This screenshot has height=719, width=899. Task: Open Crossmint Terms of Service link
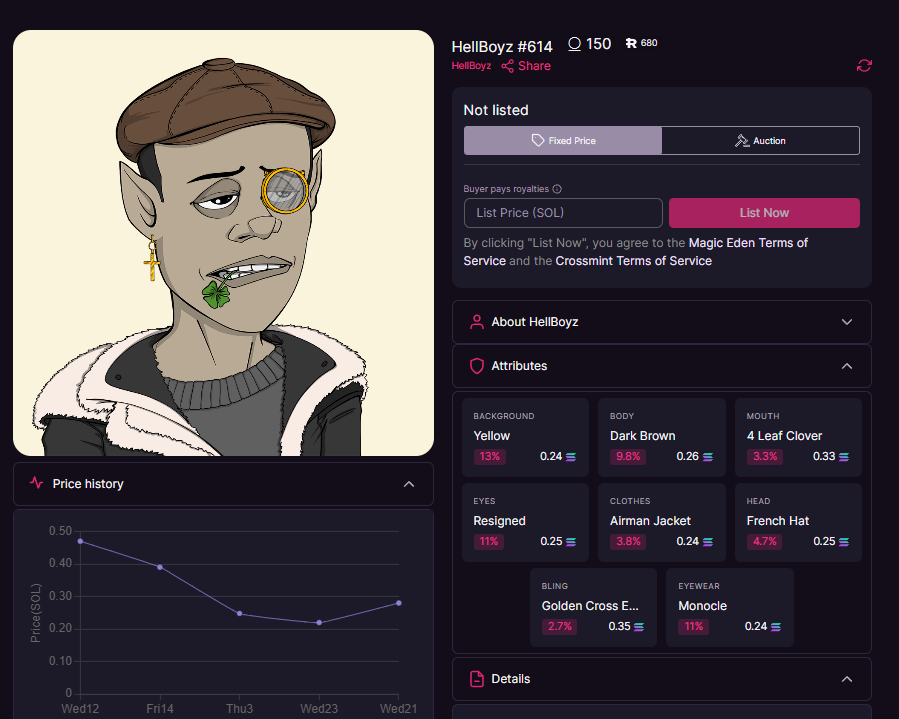634,261
